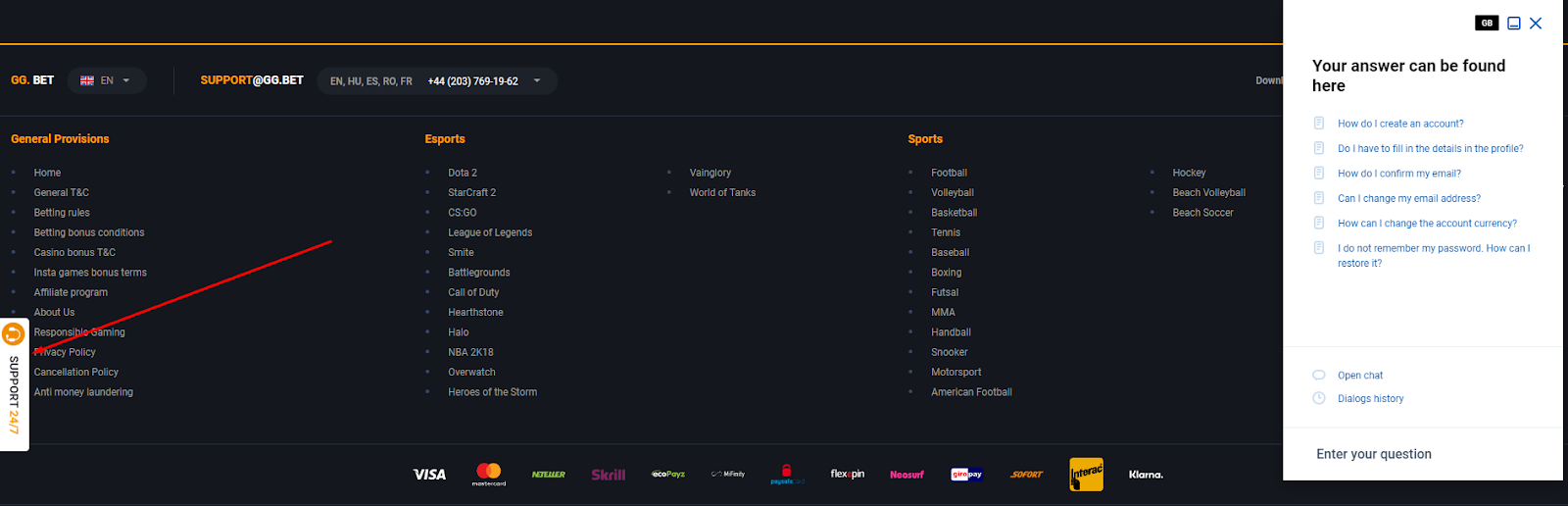This screenshot has height=506, width=1568.
Task: Select Dota 2 under Esports
Action: point(463,173)
